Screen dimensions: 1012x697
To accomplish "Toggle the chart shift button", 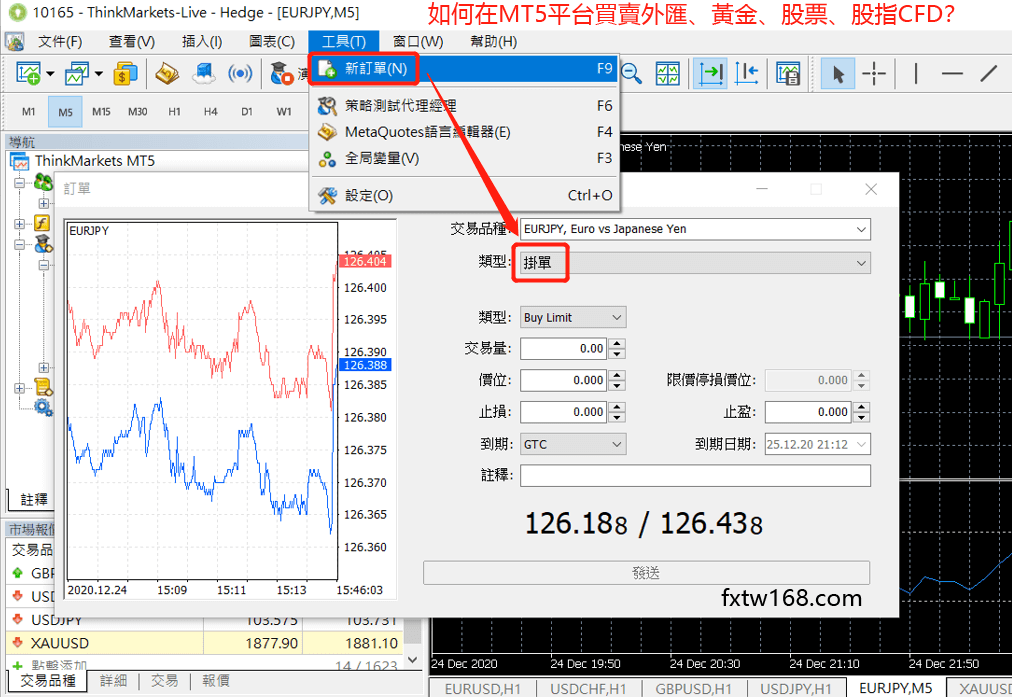I will (x=746, y=73).
